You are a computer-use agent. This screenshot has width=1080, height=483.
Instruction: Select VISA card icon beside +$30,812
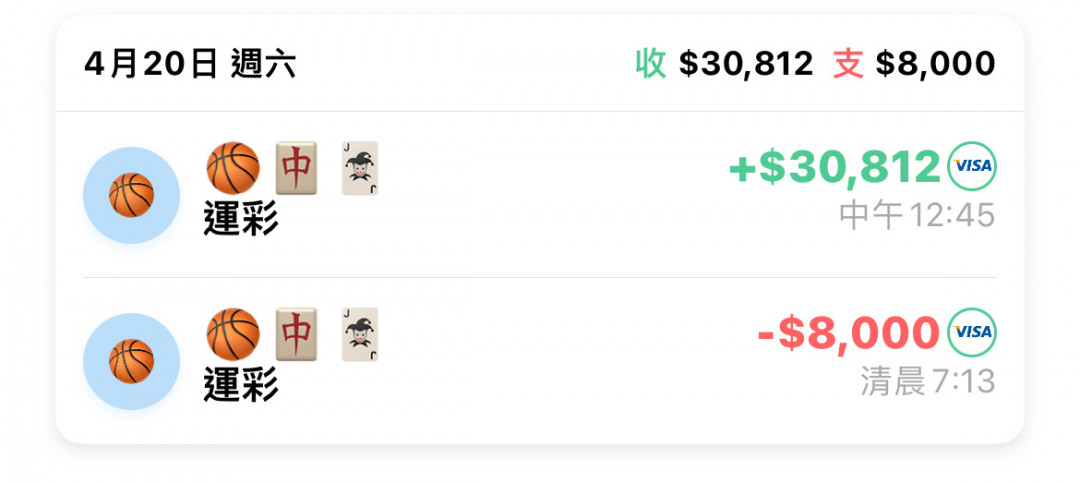[x=972, y=166]
